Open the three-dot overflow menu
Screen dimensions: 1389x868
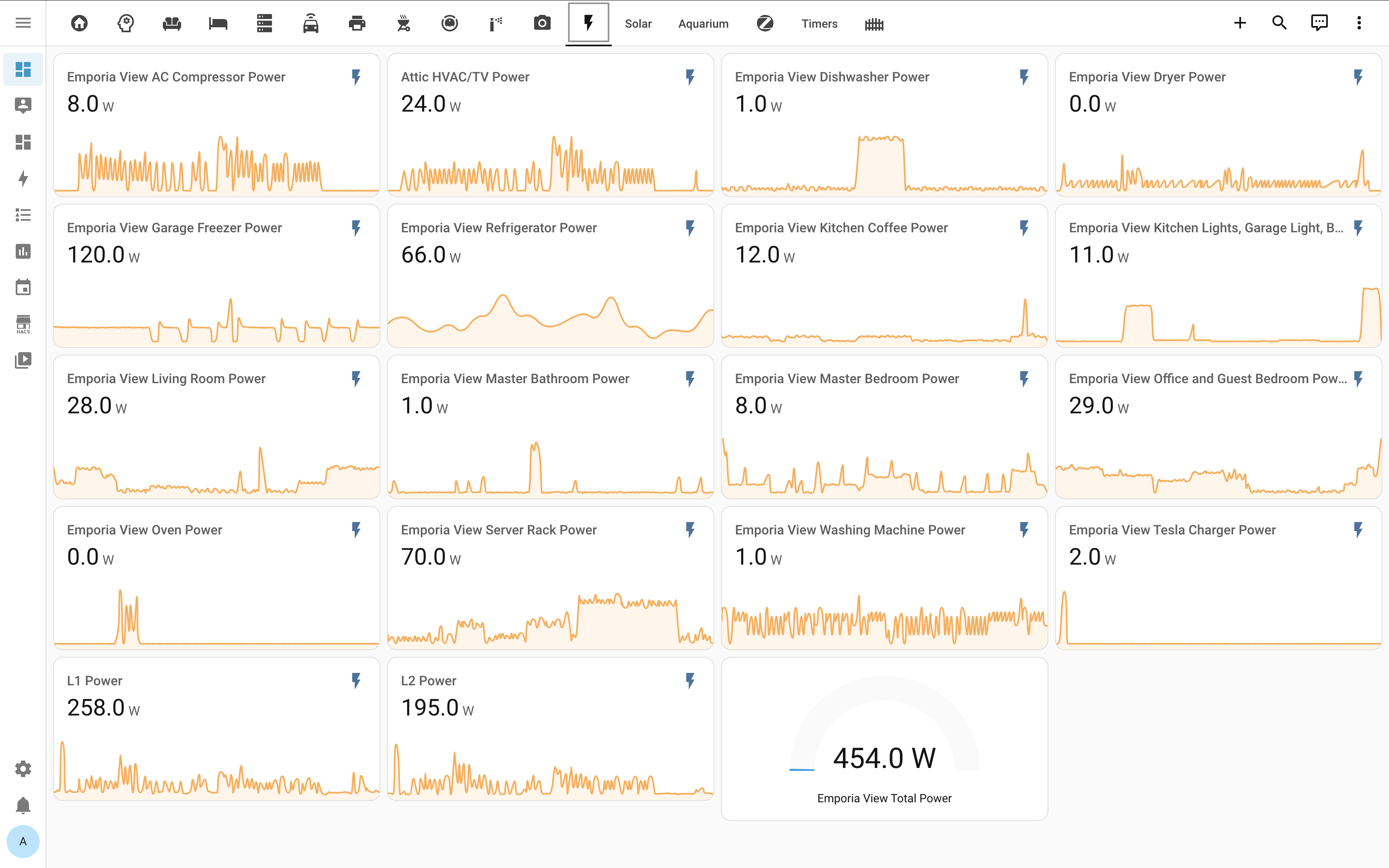1358,23
